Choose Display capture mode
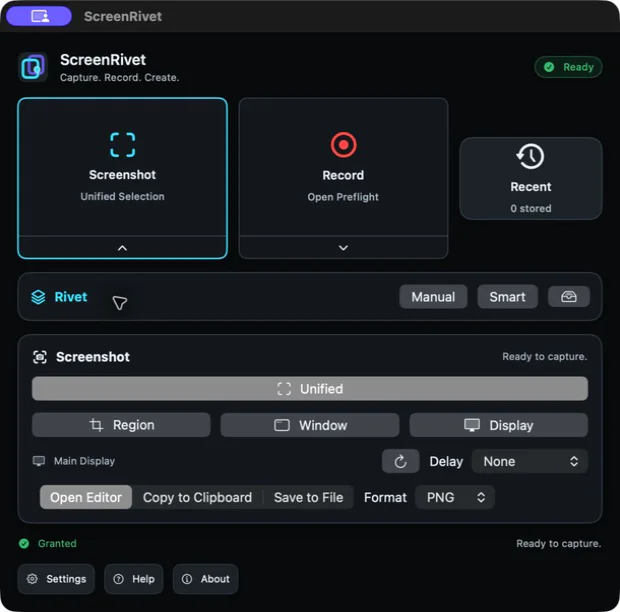 point(499,425)
